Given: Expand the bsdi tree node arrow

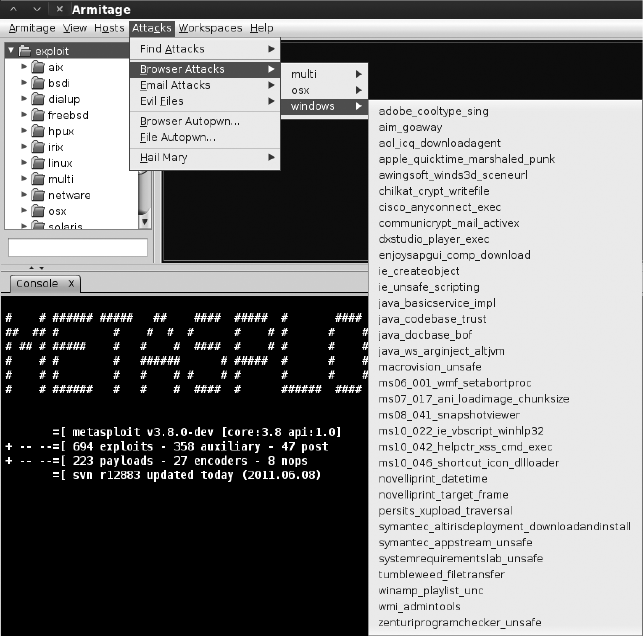Looking at the screenshot, I should click(24, 82).
